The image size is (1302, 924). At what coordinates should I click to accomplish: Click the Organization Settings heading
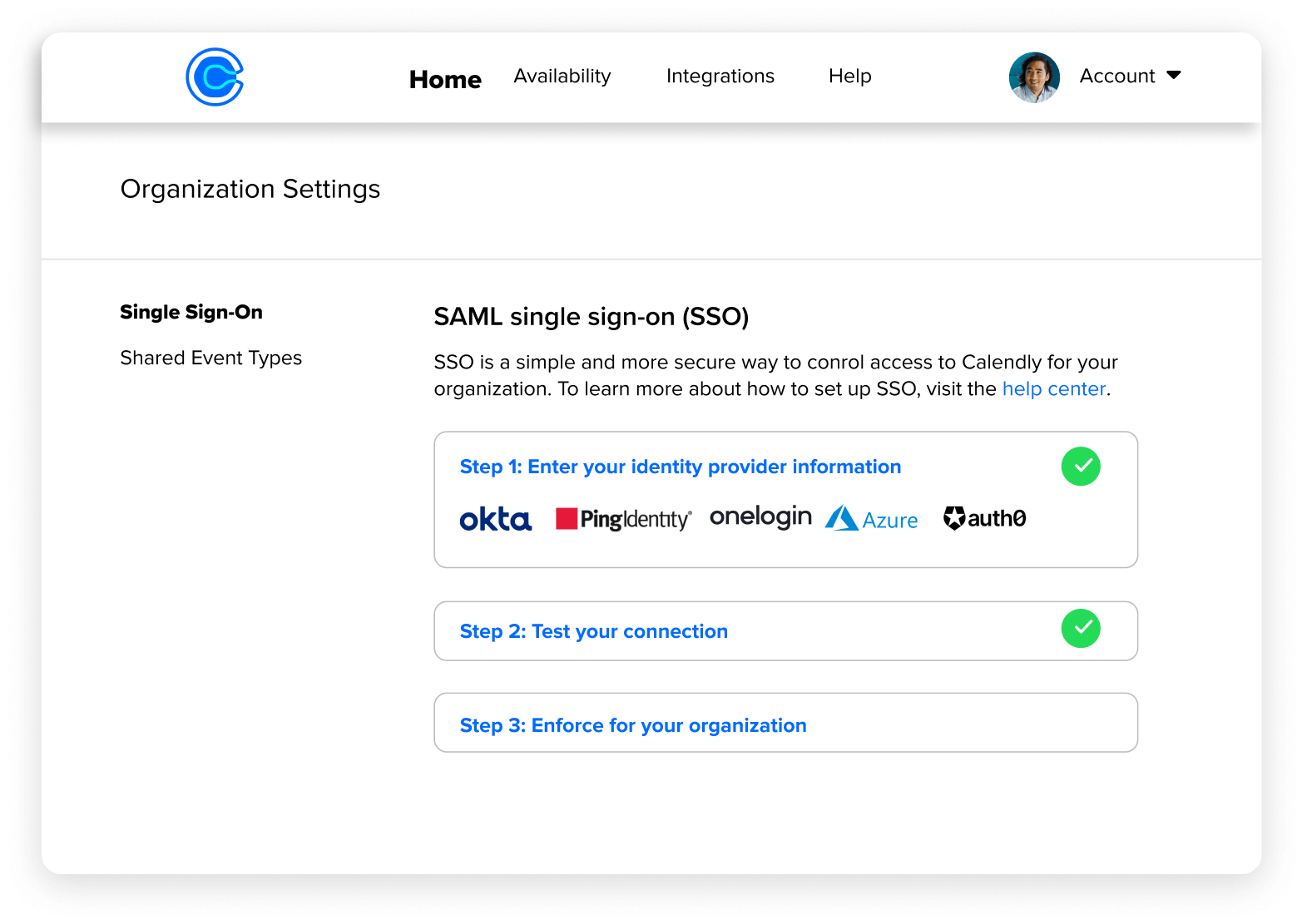tap(250, 190)
